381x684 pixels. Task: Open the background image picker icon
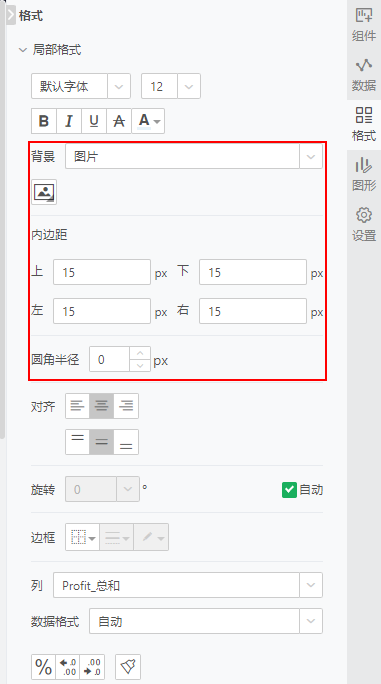coord(44,192)
